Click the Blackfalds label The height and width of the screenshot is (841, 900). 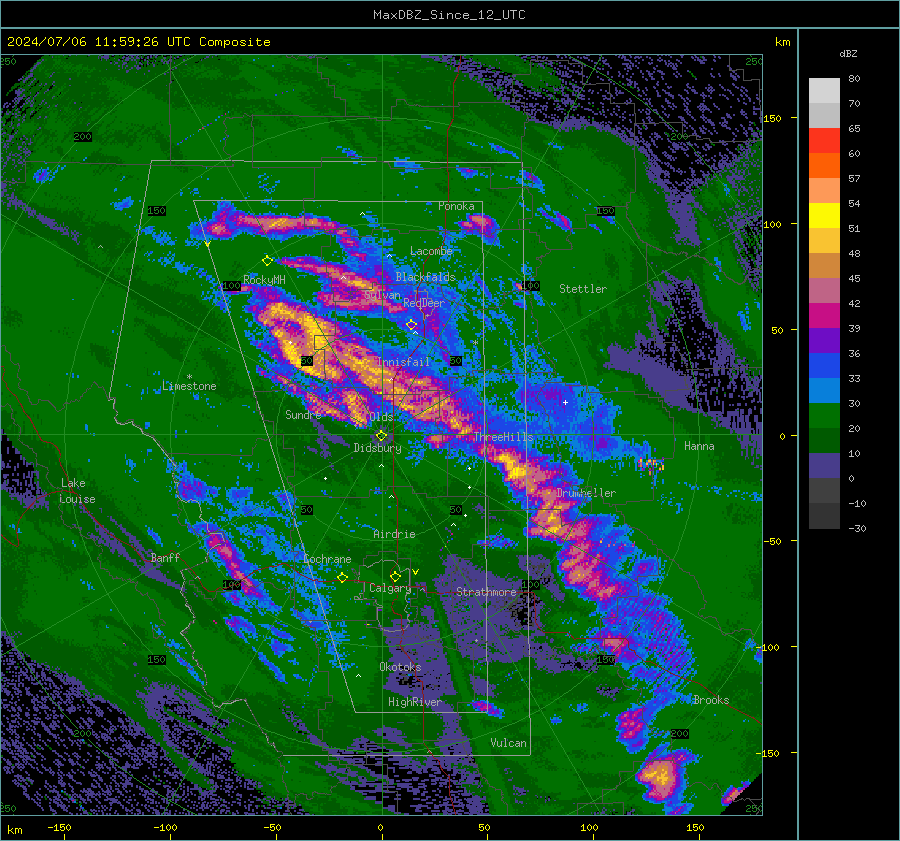(x=425, y=277)
